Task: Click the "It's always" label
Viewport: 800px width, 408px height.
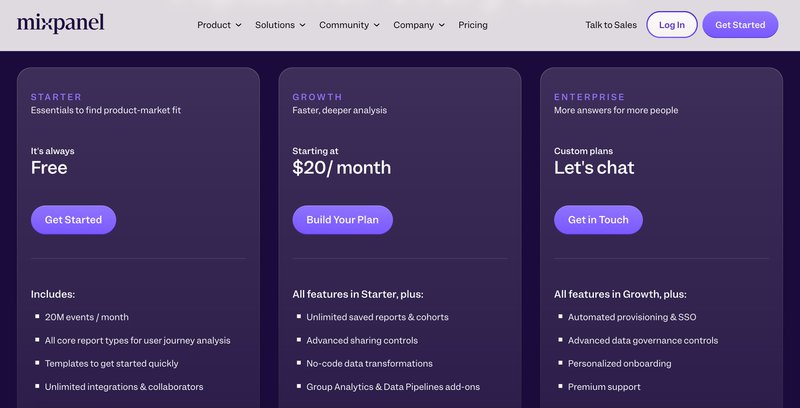Action: pos(53,151)
